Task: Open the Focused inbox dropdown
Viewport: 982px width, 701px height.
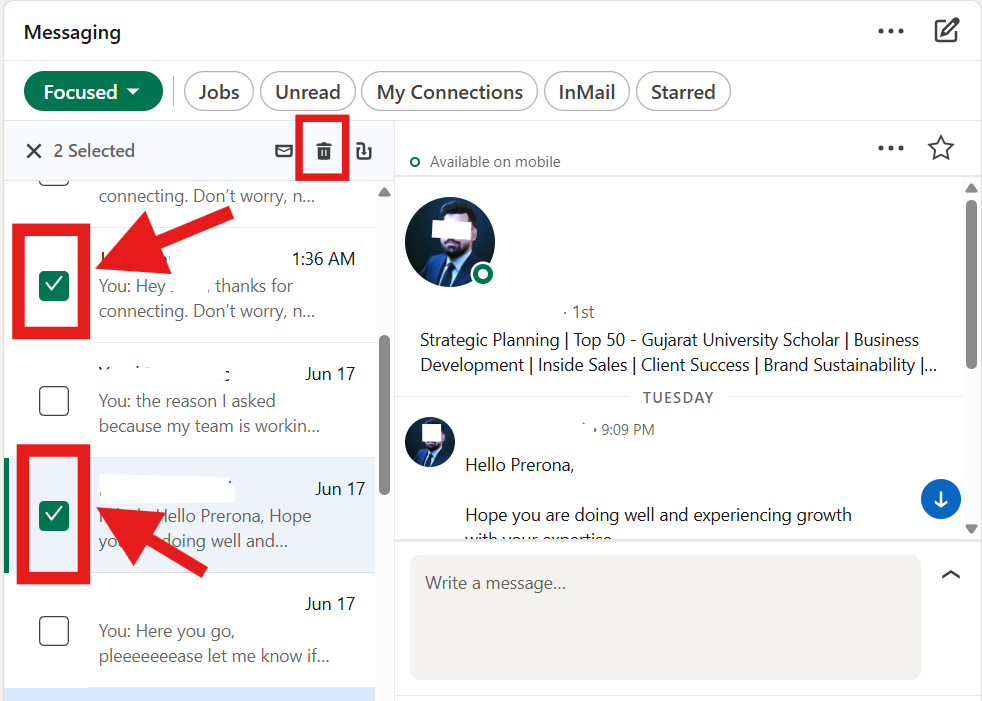Action: tap(93, 91)
